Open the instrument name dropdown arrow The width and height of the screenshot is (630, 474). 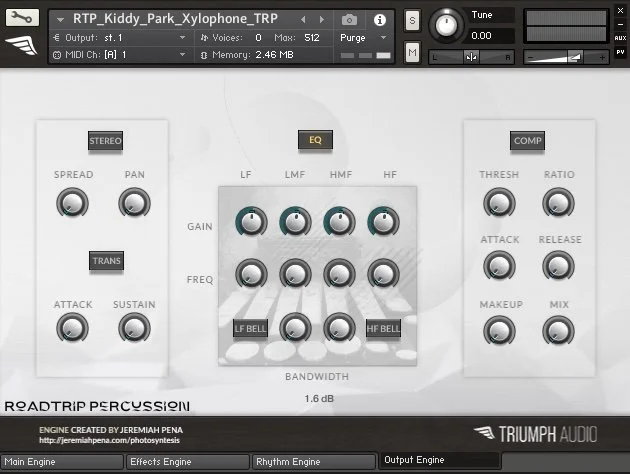(60, 19)
